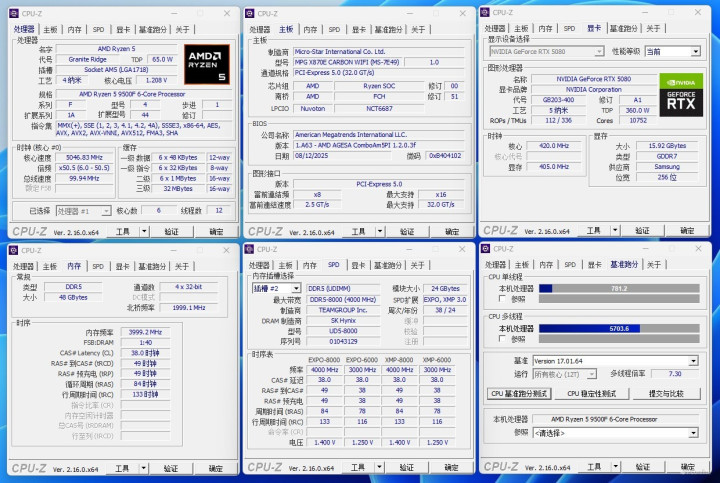Screen dimensions: 720x483
Task: Switch to the 主板 tab in the 处理器 window
Action: coord(50,29)
